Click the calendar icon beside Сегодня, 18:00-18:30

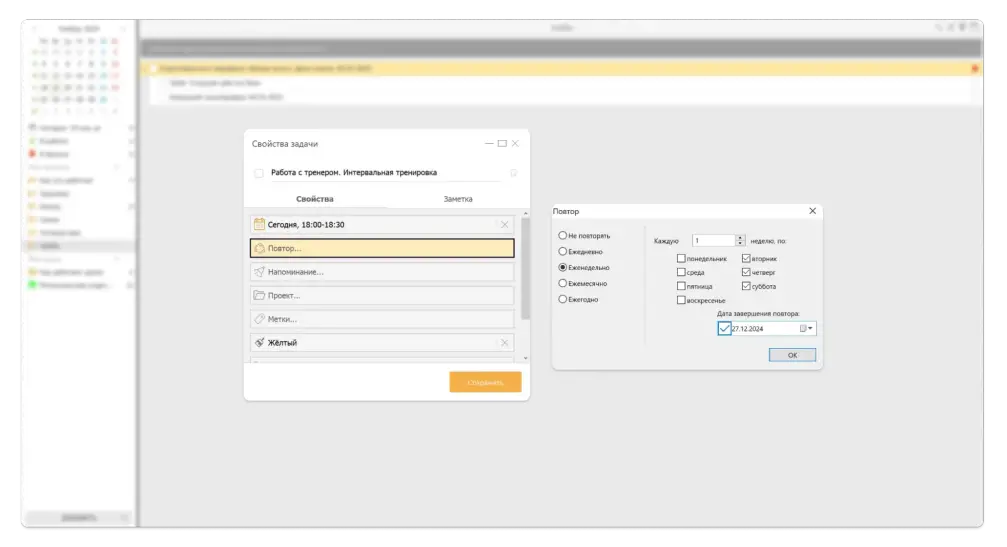(259, 225)
